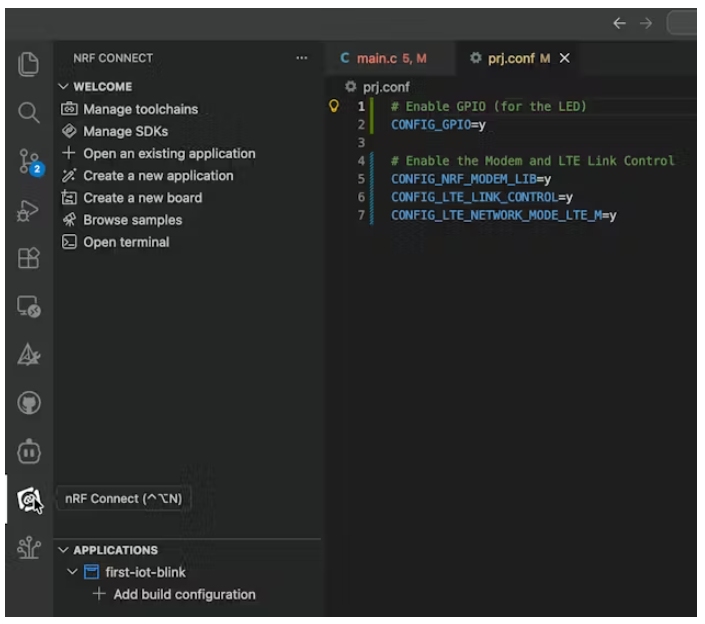The height and width of the screenshot is (624, 705).
Task: Open the Run and Debug view
Action: (x=29, y=211)
